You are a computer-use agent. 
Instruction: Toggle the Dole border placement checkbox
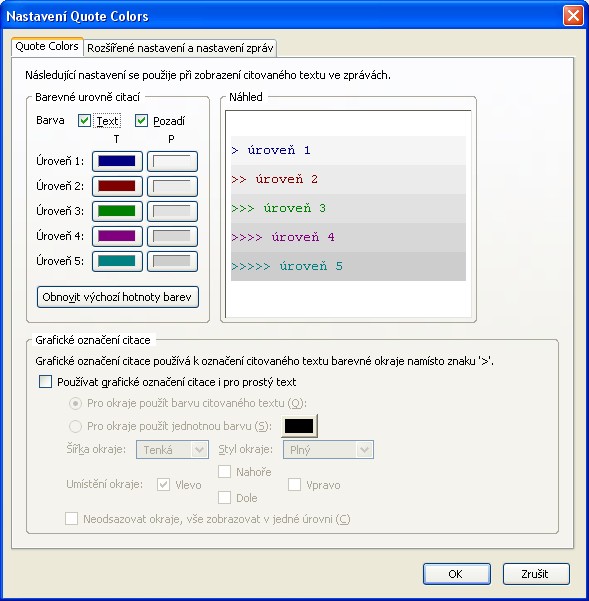pyautogui.click(x=225, y=498)
